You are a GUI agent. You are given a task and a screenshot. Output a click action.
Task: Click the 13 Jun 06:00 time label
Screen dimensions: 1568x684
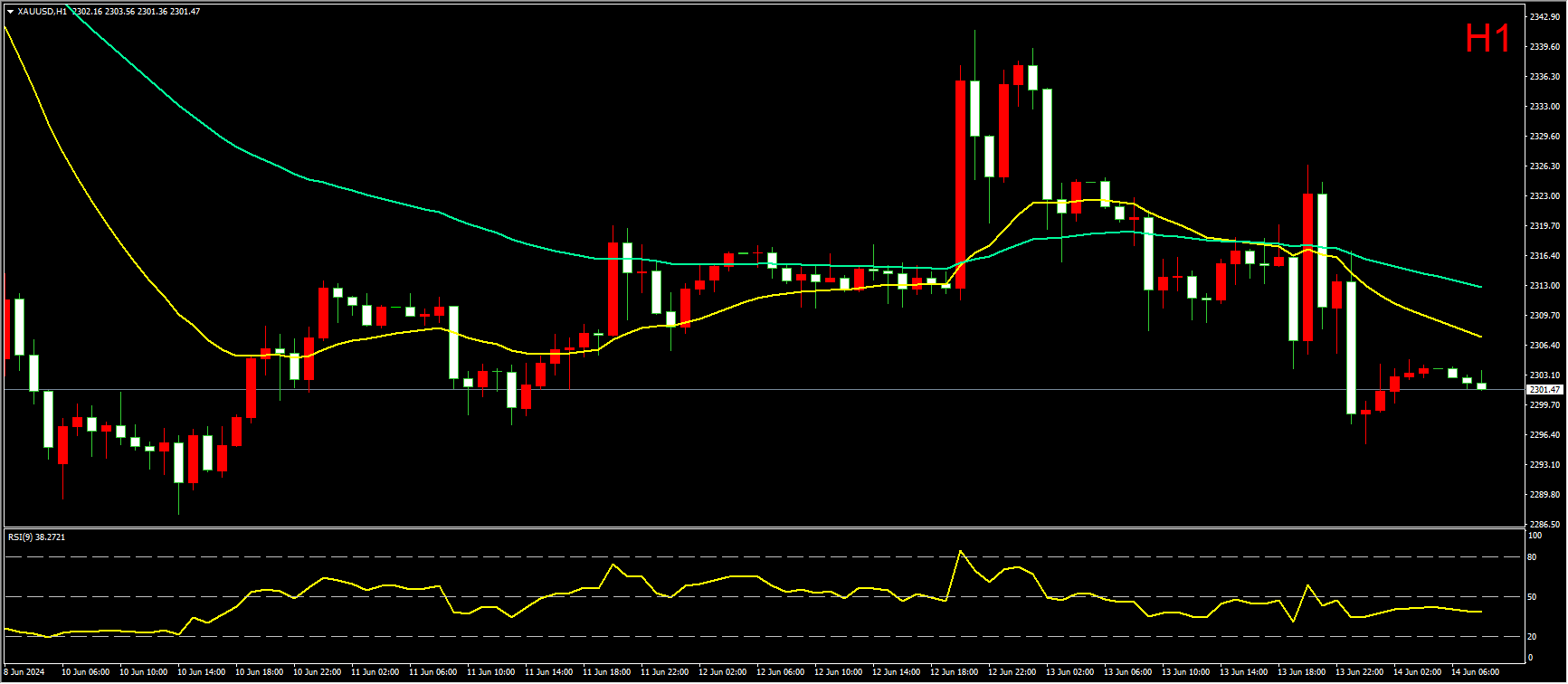click(1128, 672)
